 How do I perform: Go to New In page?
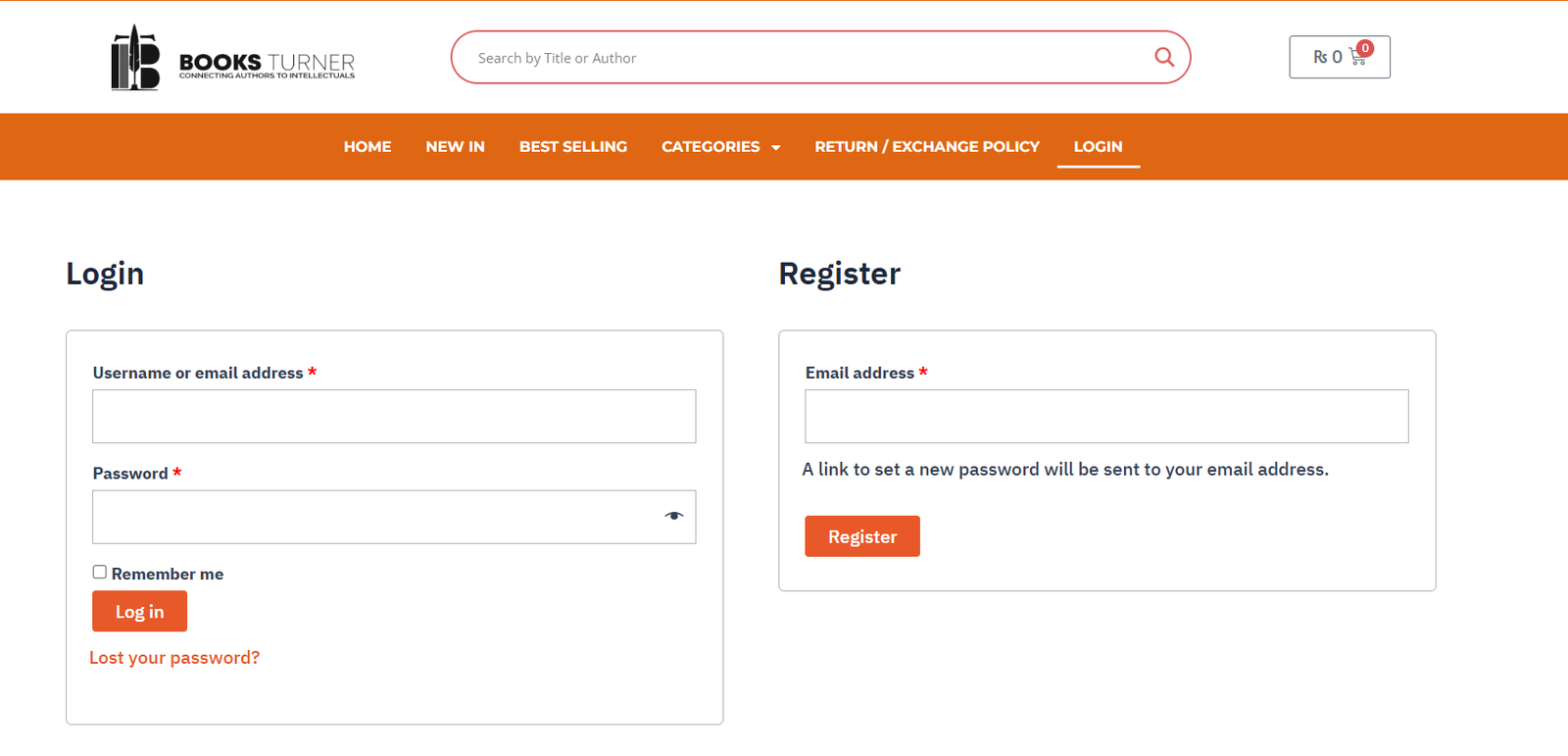coord(456,146)
